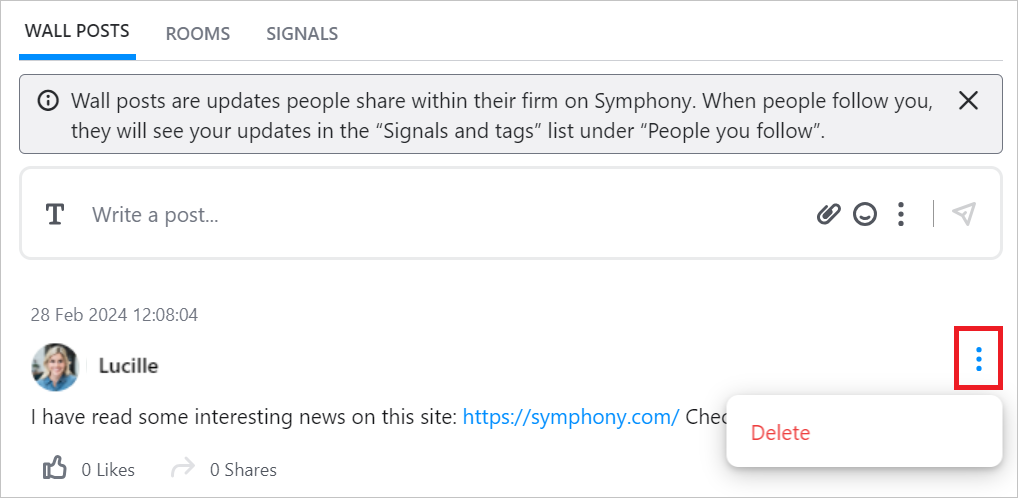Switch to the ROOMS tab
The image size is (1018, 498).
198,34
